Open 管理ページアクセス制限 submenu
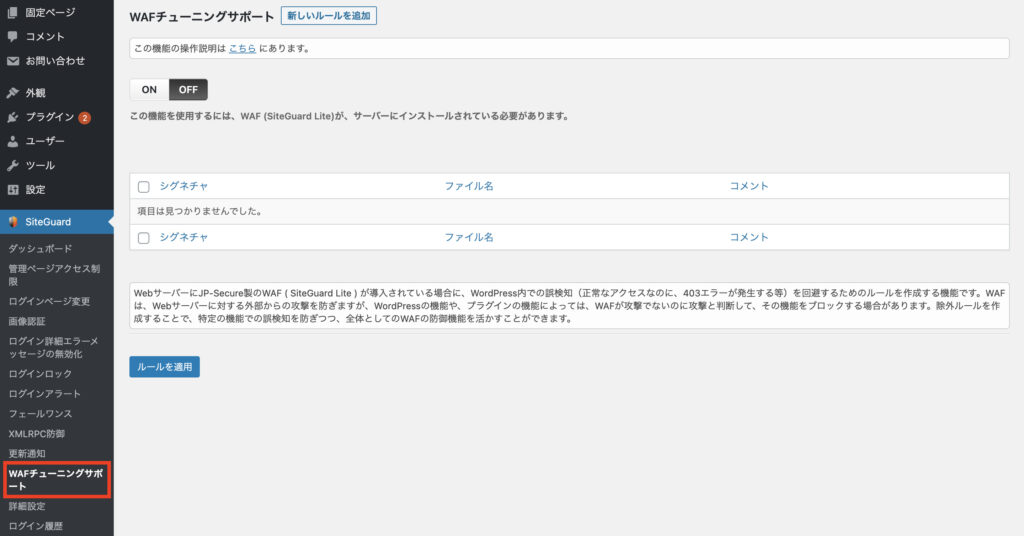This screenshot has width=1024, height=536. pos(54,275)
